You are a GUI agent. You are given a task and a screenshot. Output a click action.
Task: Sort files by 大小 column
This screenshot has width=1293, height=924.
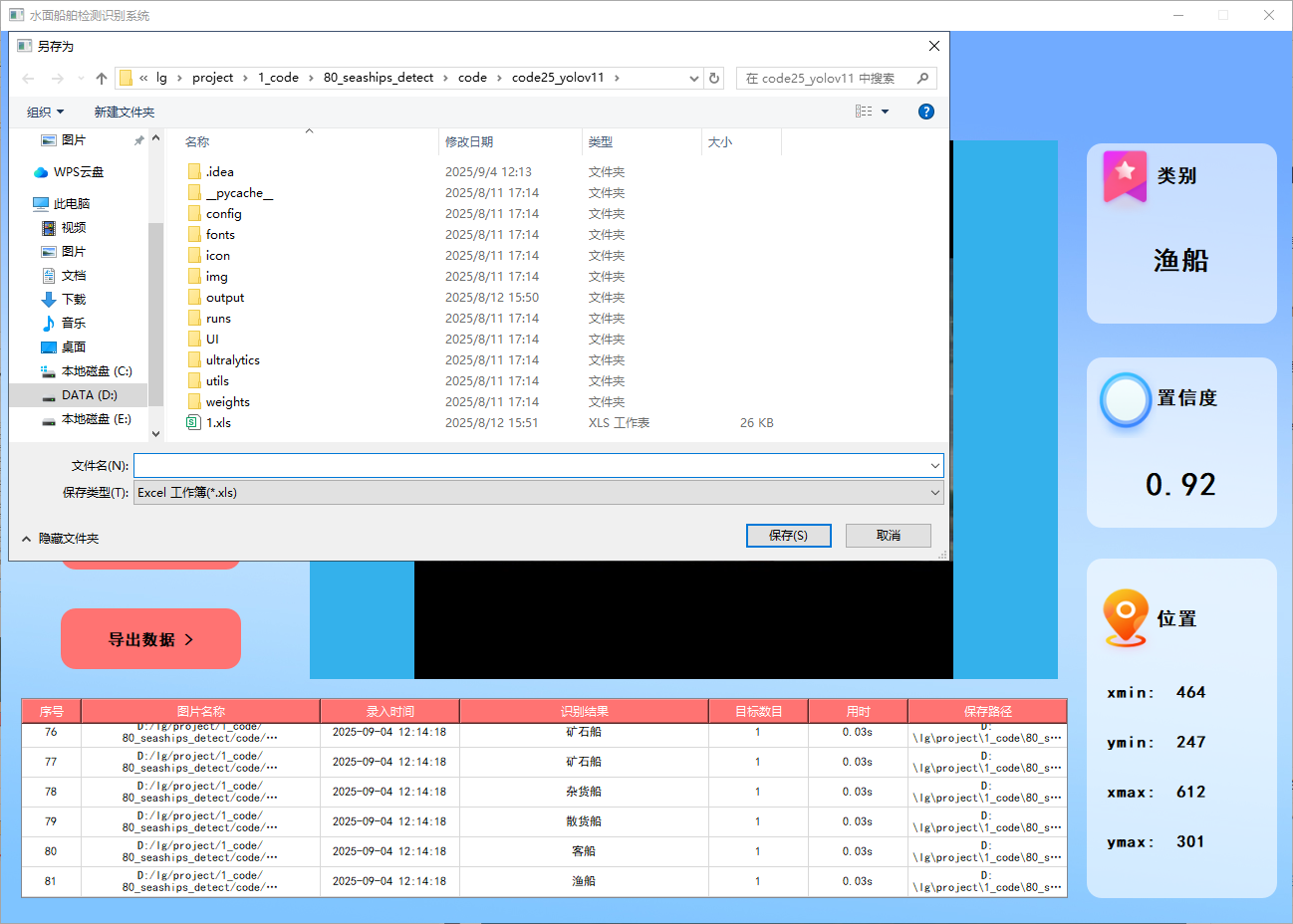[x=741, y=141]
